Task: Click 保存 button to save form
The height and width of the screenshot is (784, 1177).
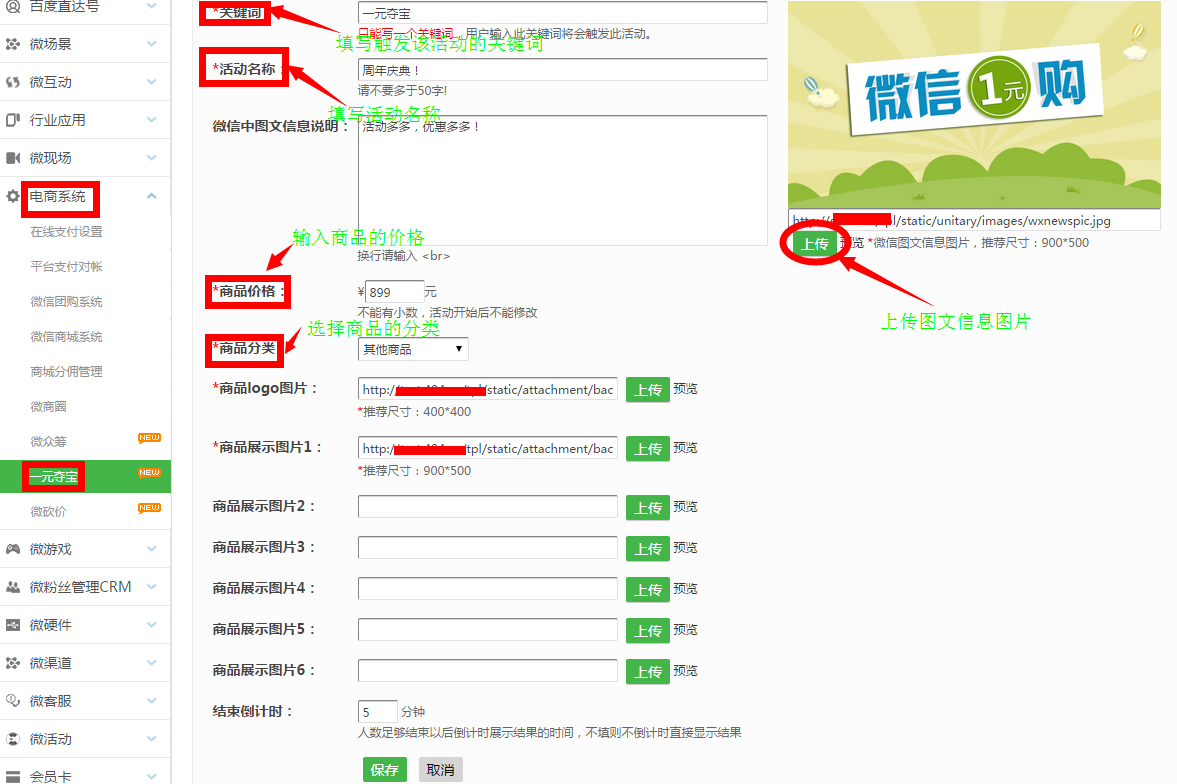Action: click(x=384, y=770)
